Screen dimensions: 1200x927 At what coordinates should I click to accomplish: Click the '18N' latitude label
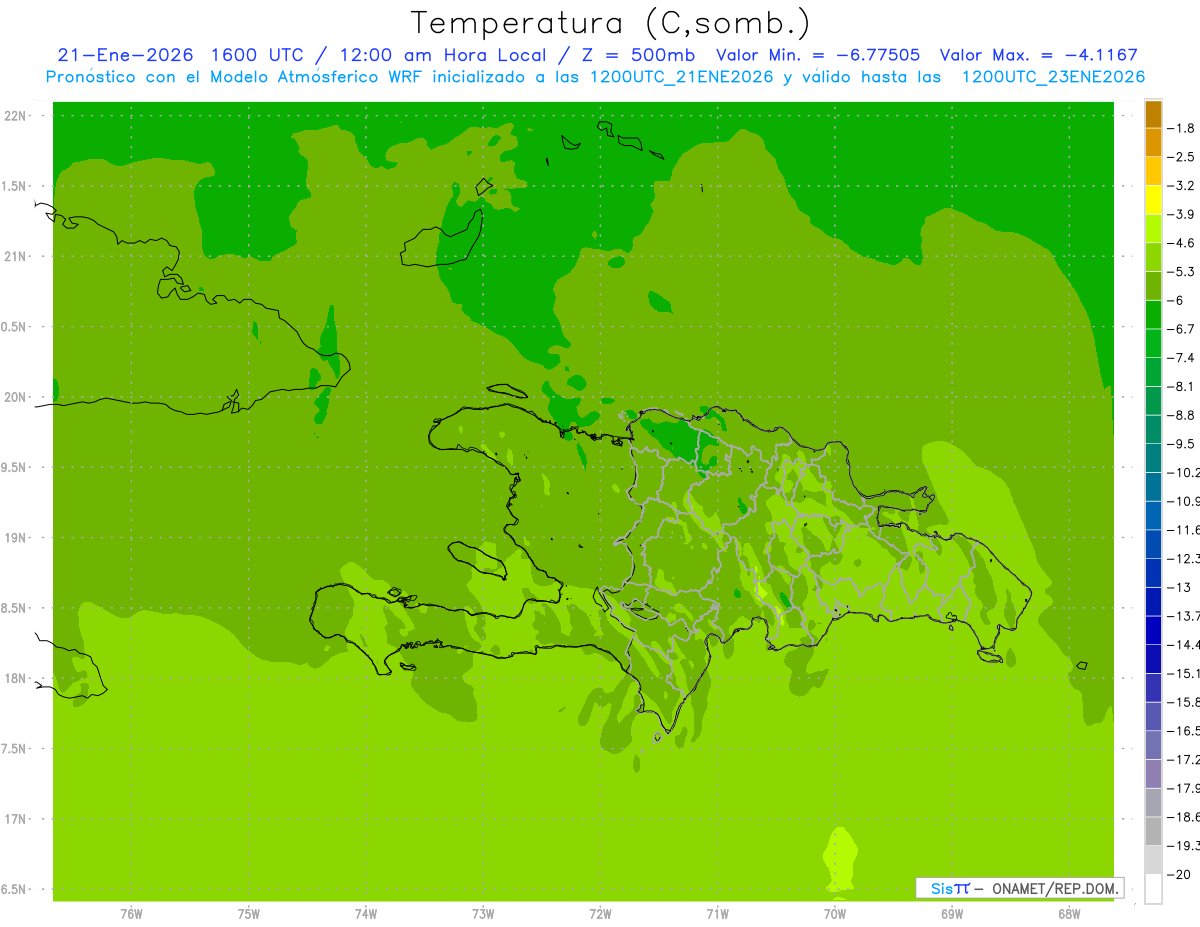14,678
